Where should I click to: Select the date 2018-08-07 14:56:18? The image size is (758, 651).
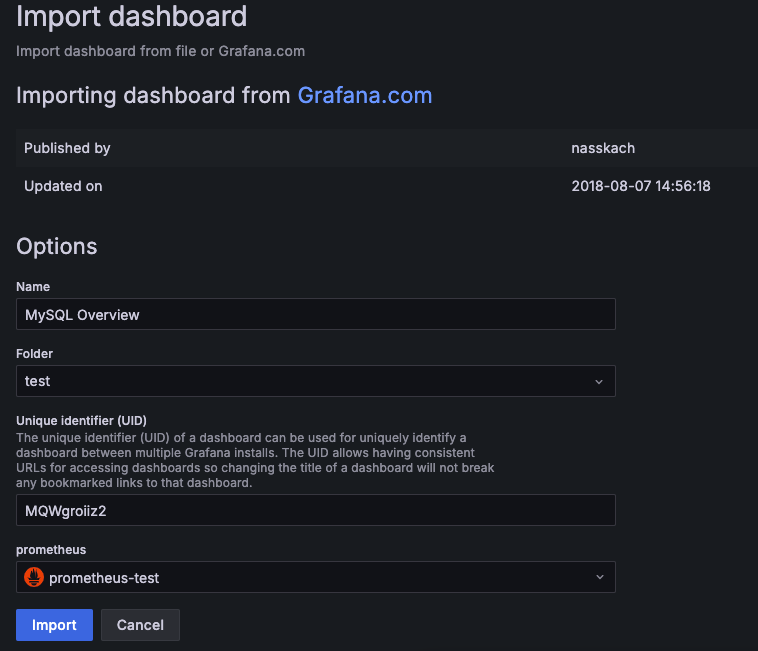pyautogui.click(x=641, y=186)
